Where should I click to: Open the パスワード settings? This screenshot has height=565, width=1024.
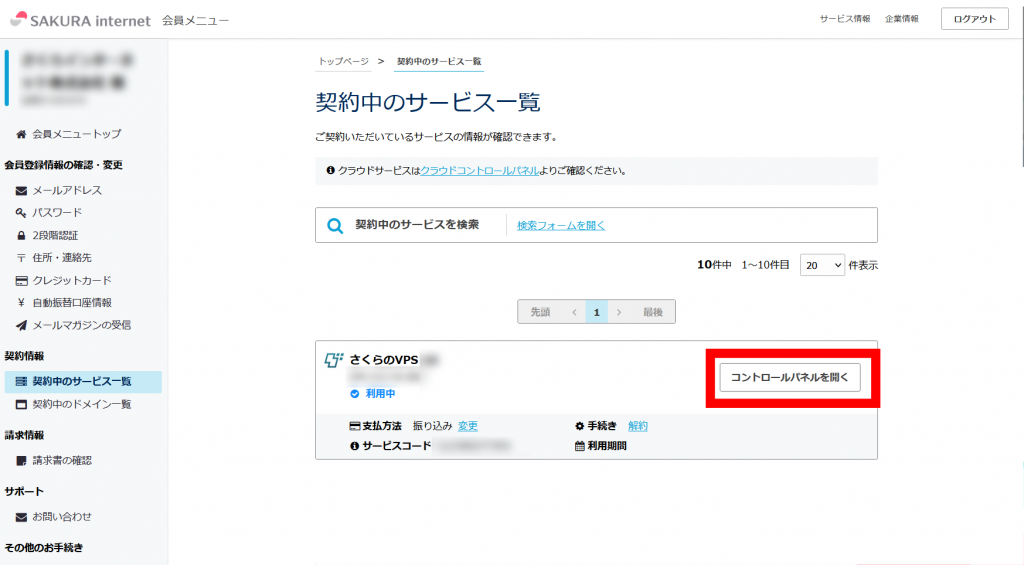57,213
